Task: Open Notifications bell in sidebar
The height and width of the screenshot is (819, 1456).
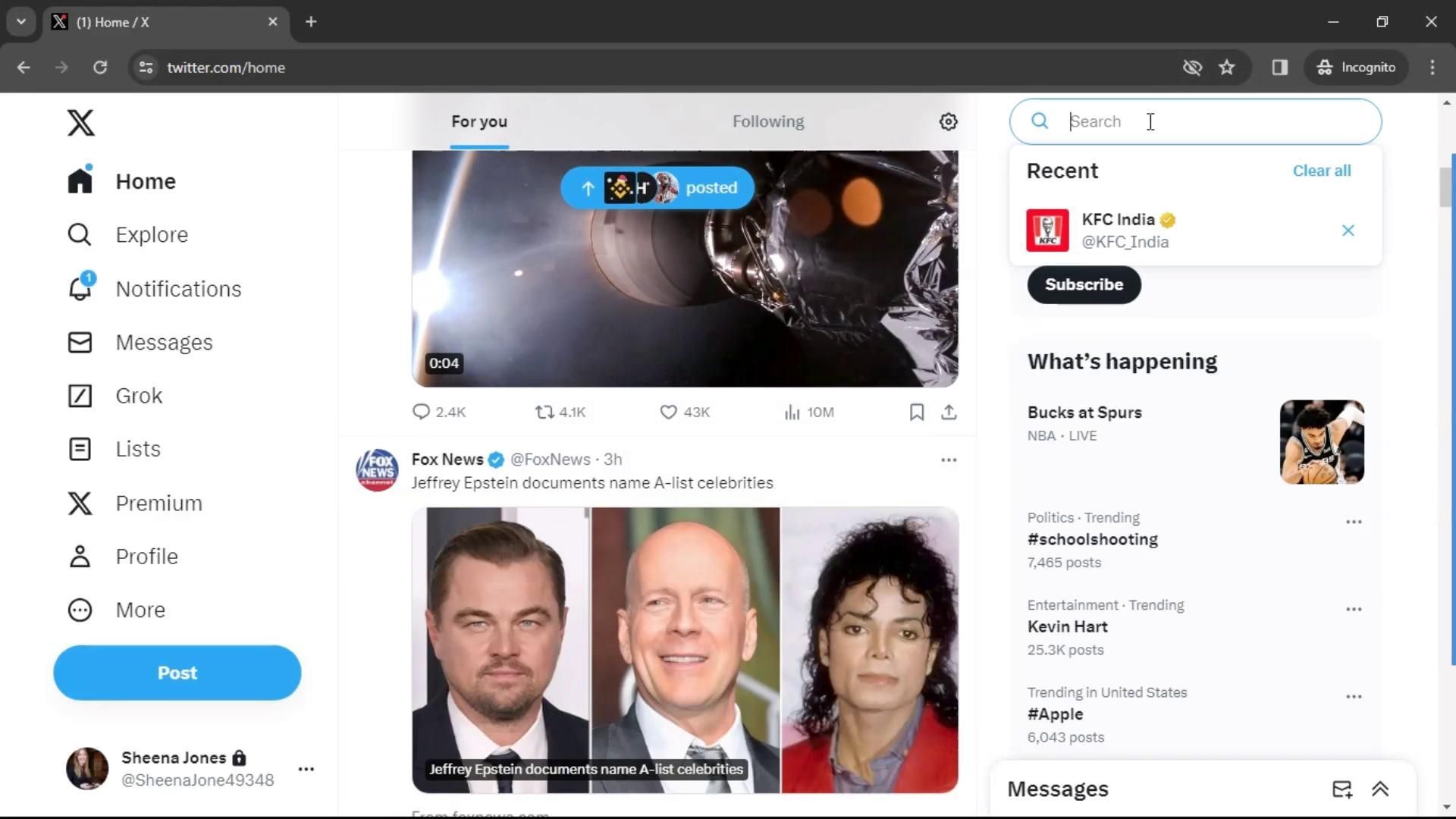Action: pos(80,289)
